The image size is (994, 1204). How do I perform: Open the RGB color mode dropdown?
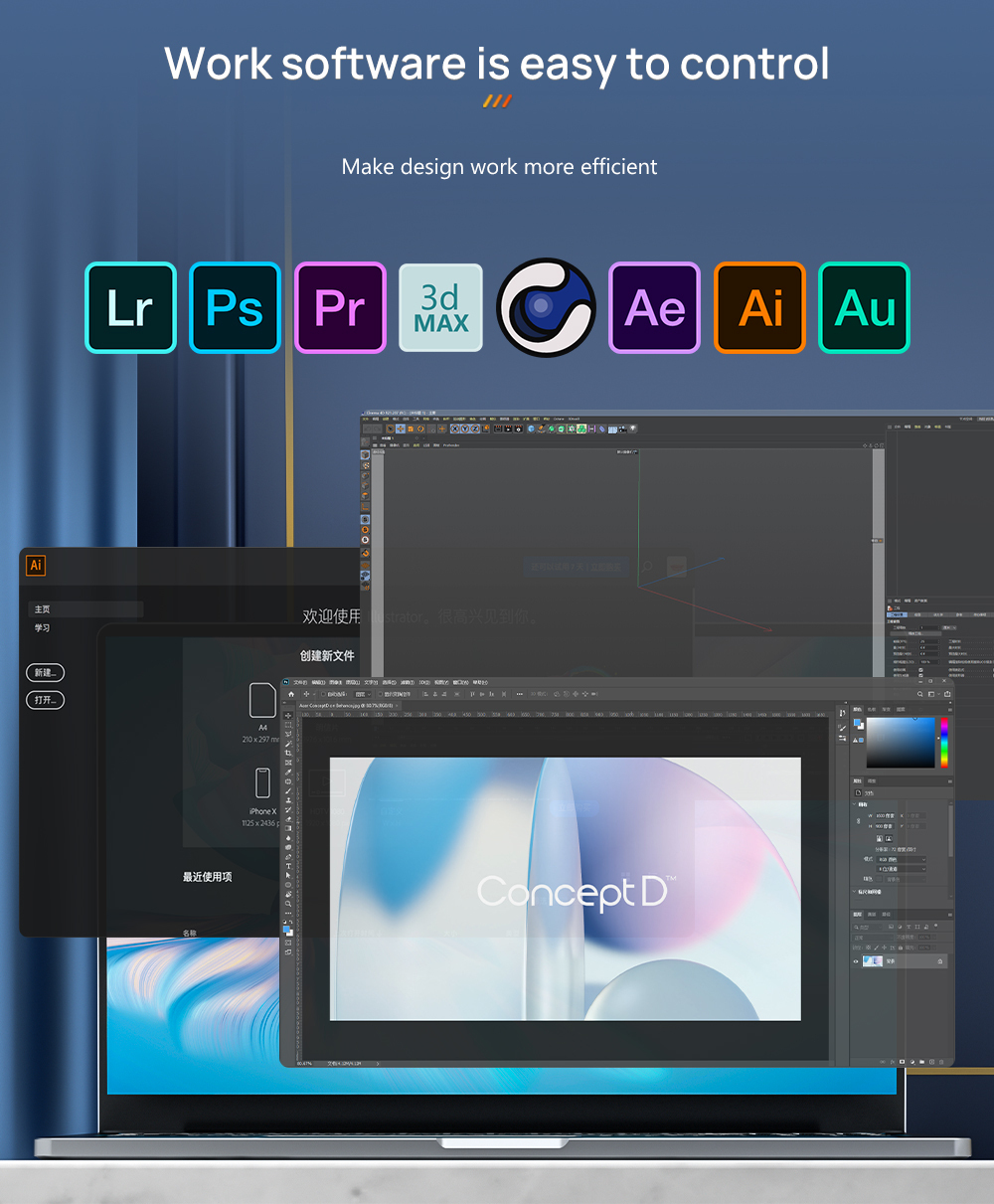[x=901, y=859]
